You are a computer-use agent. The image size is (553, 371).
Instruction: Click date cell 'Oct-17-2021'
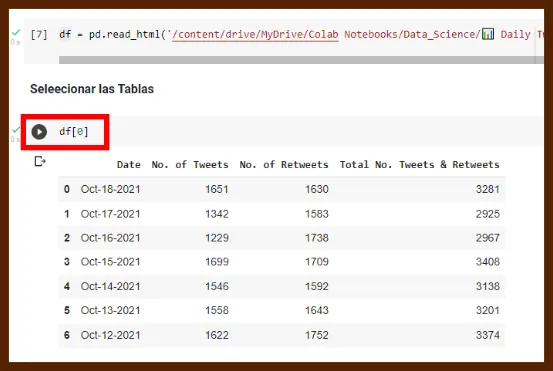pos(110,214)
